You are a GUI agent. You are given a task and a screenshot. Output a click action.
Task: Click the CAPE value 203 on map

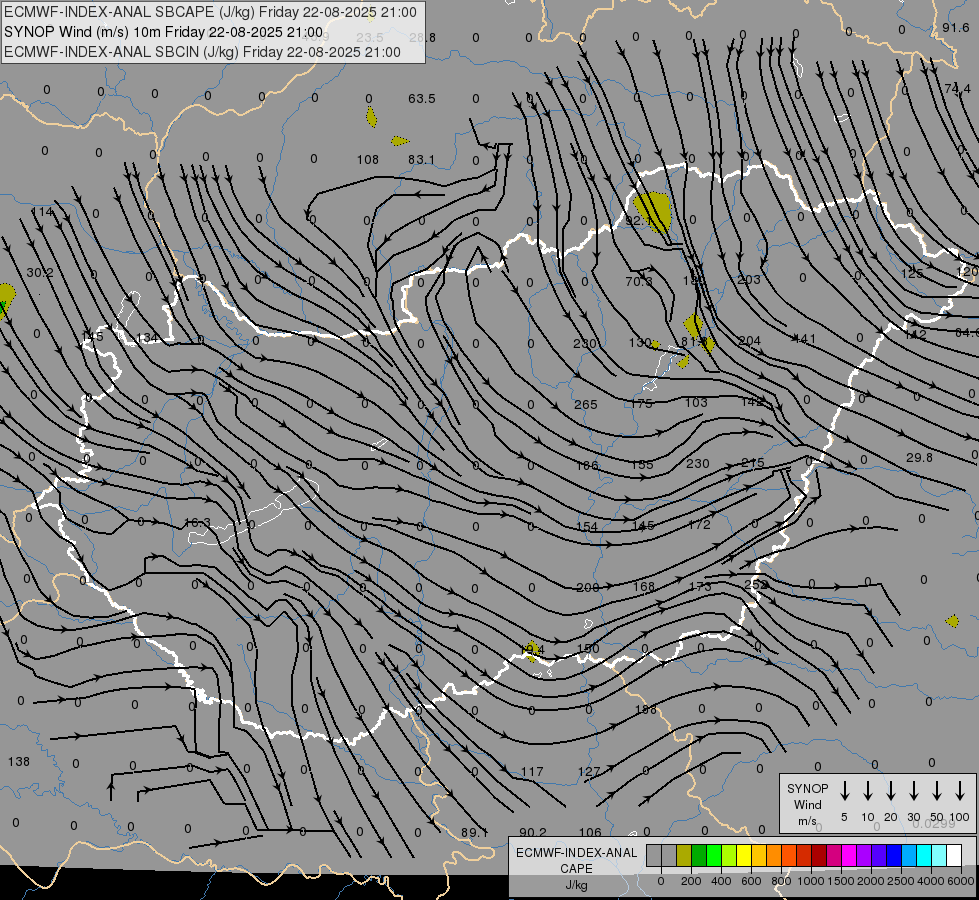coord(749,280)
